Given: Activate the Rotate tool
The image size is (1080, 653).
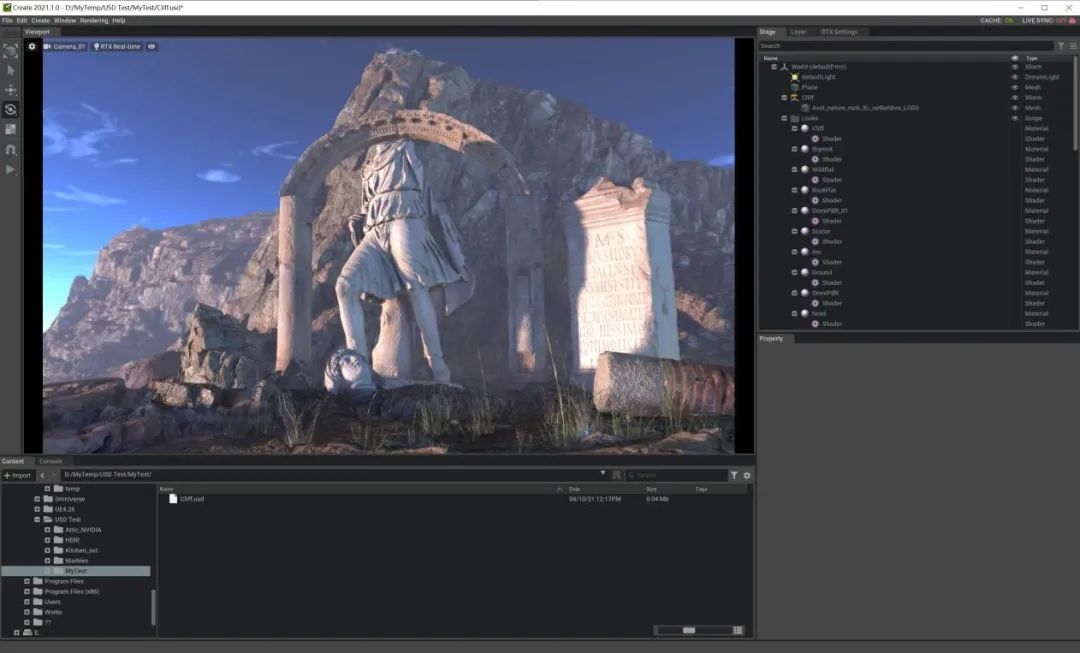Looking at the screenshot, I should coord(11,110).
